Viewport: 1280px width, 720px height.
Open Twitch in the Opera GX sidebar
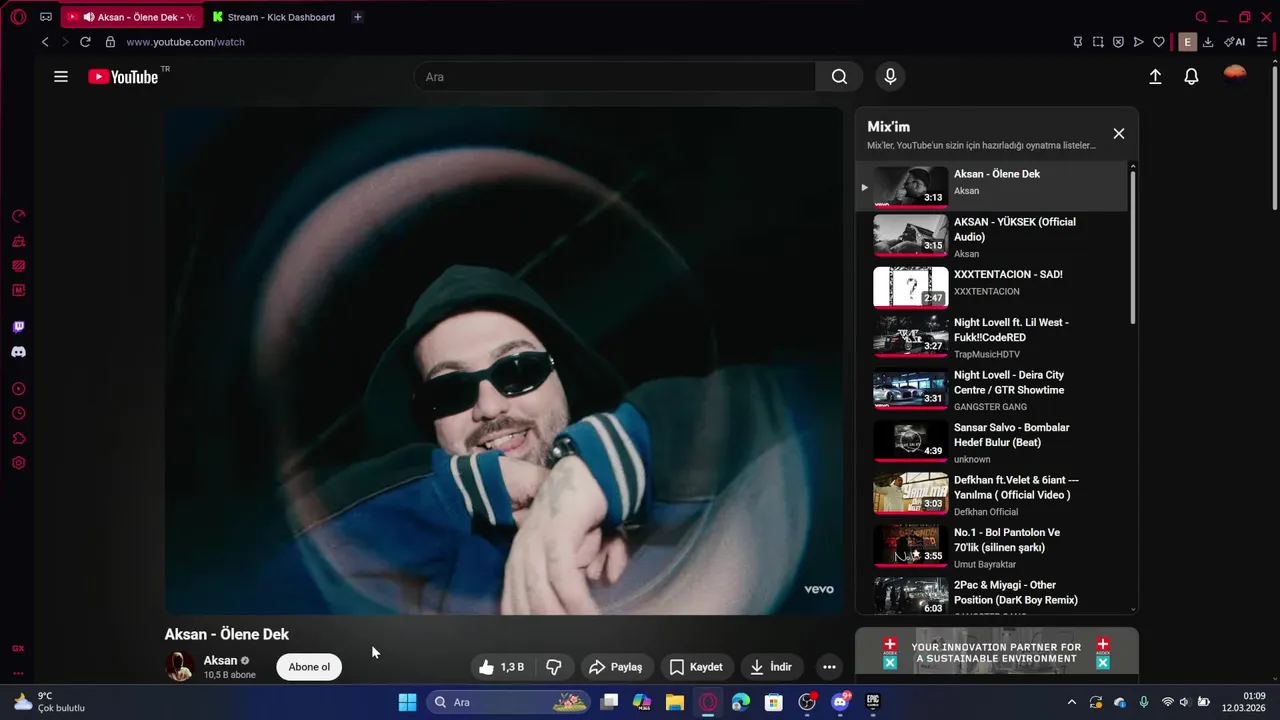coord(18,327)
